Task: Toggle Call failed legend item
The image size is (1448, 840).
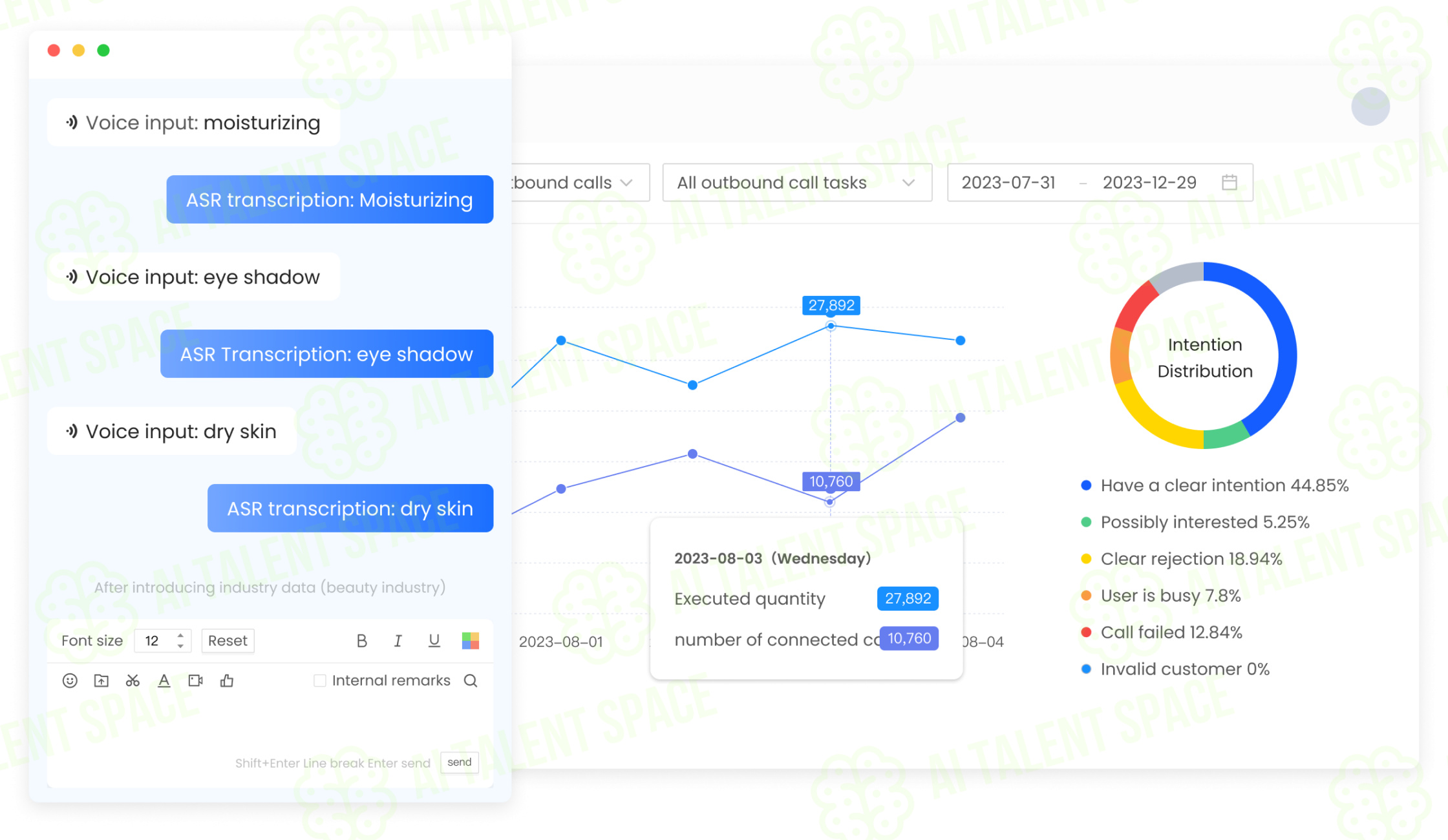Action: click(x=1162, y=633)
